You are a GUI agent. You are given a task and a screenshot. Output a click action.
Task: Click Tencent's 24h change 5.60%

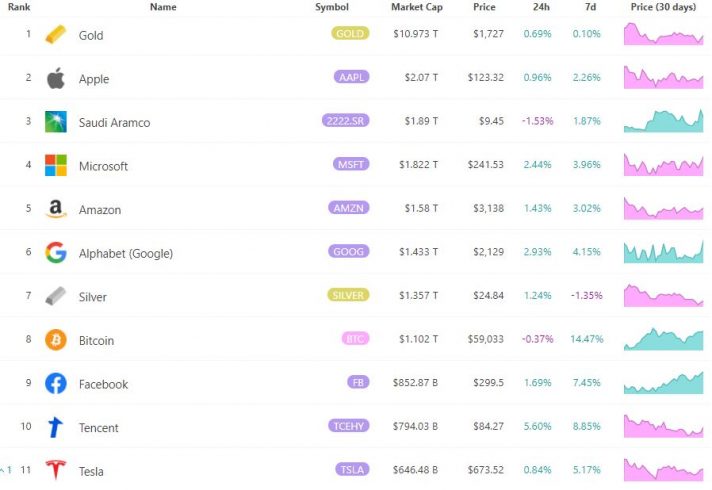tap(538, 426)
